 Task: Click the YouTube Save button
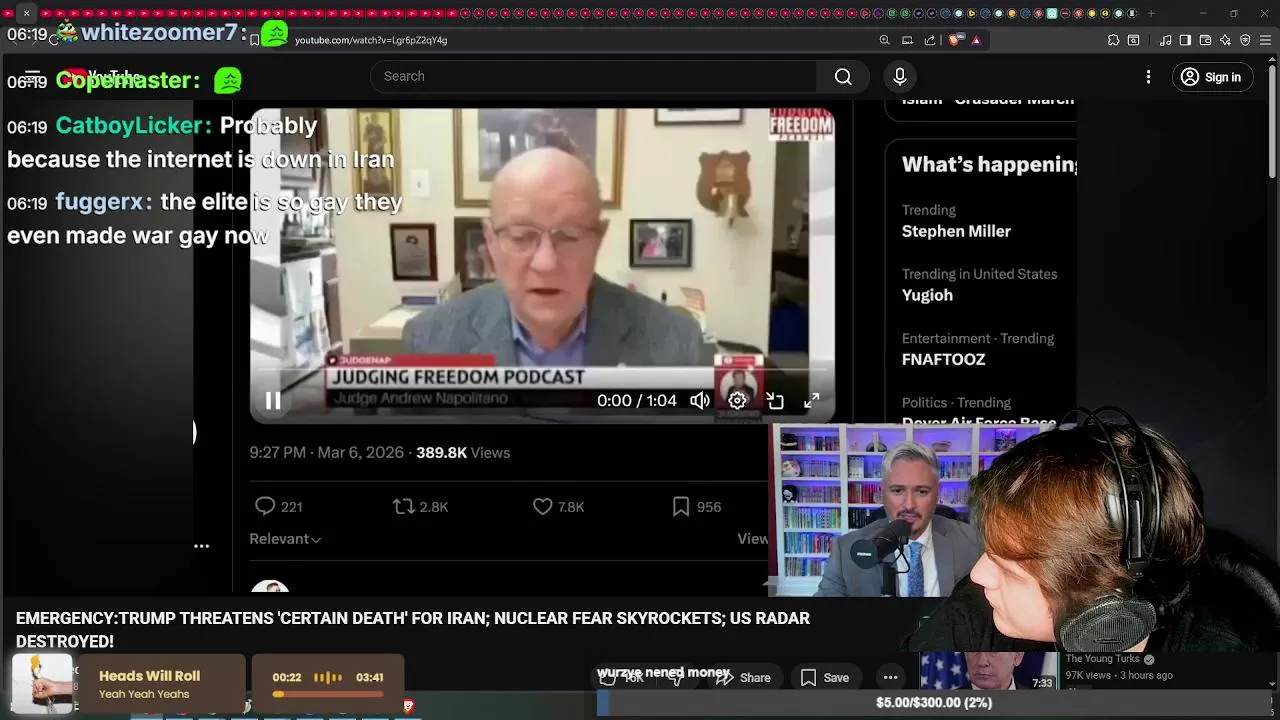(825, 678)
